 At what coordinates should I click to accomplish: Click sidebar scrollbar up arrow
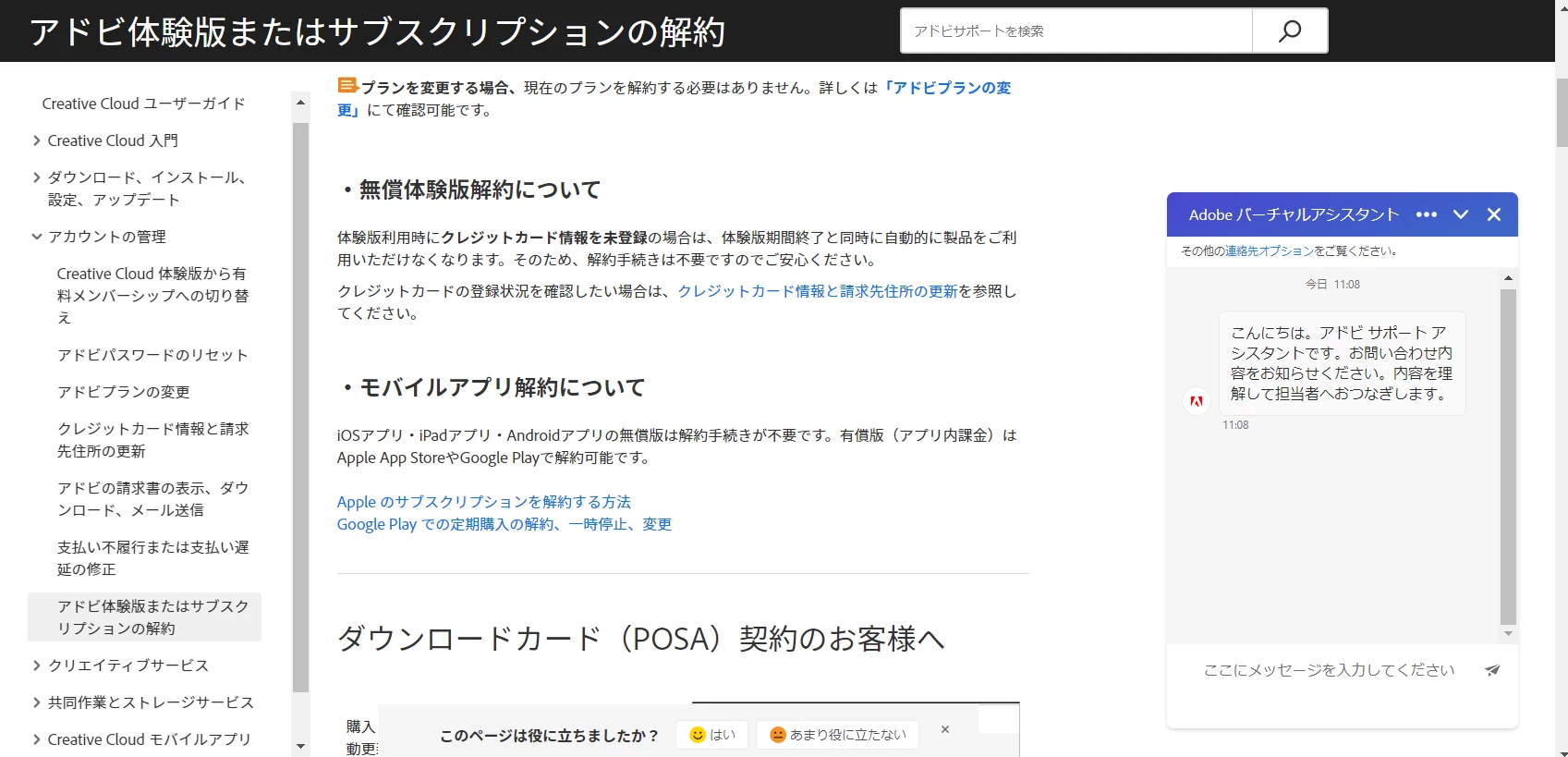pos(300,102)
